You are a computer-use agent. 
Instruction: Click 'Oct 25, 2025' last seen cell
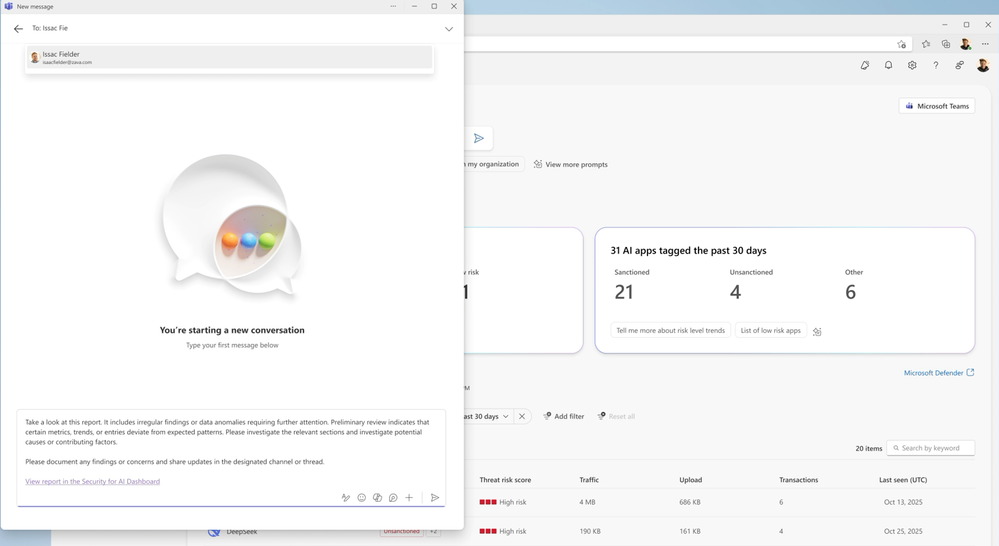903,531
